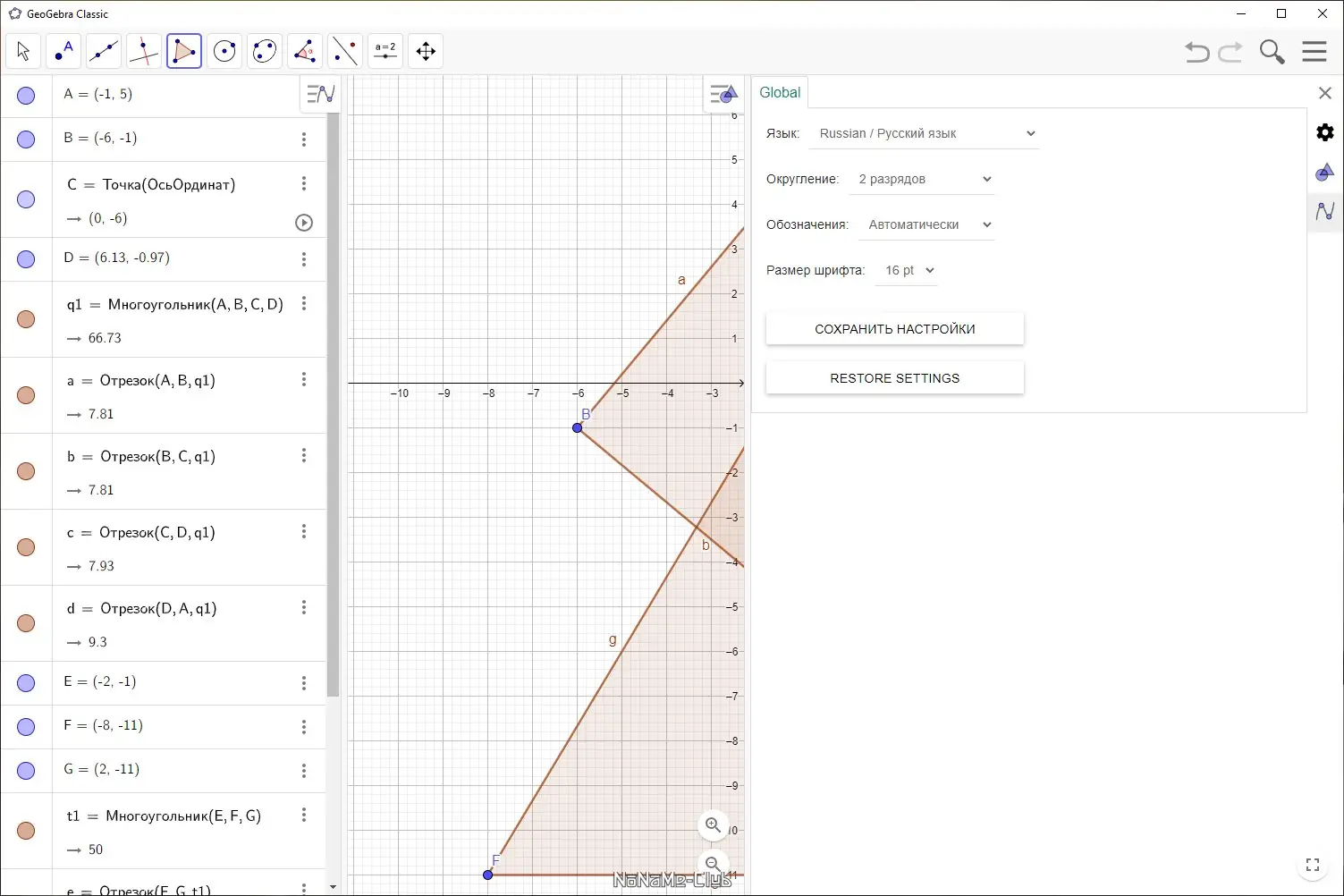This screenshot has width=1344, height=896.
Task: Toggle visibility of point F
Action: [26, 727]
